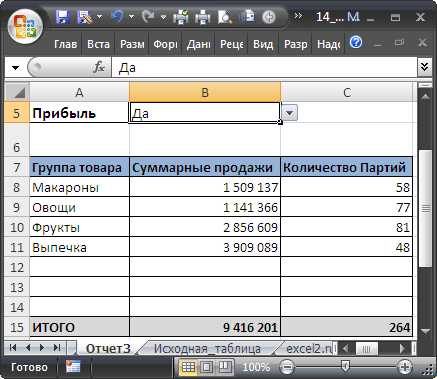Click the fx Insert Function icon

tap(99, 68)
